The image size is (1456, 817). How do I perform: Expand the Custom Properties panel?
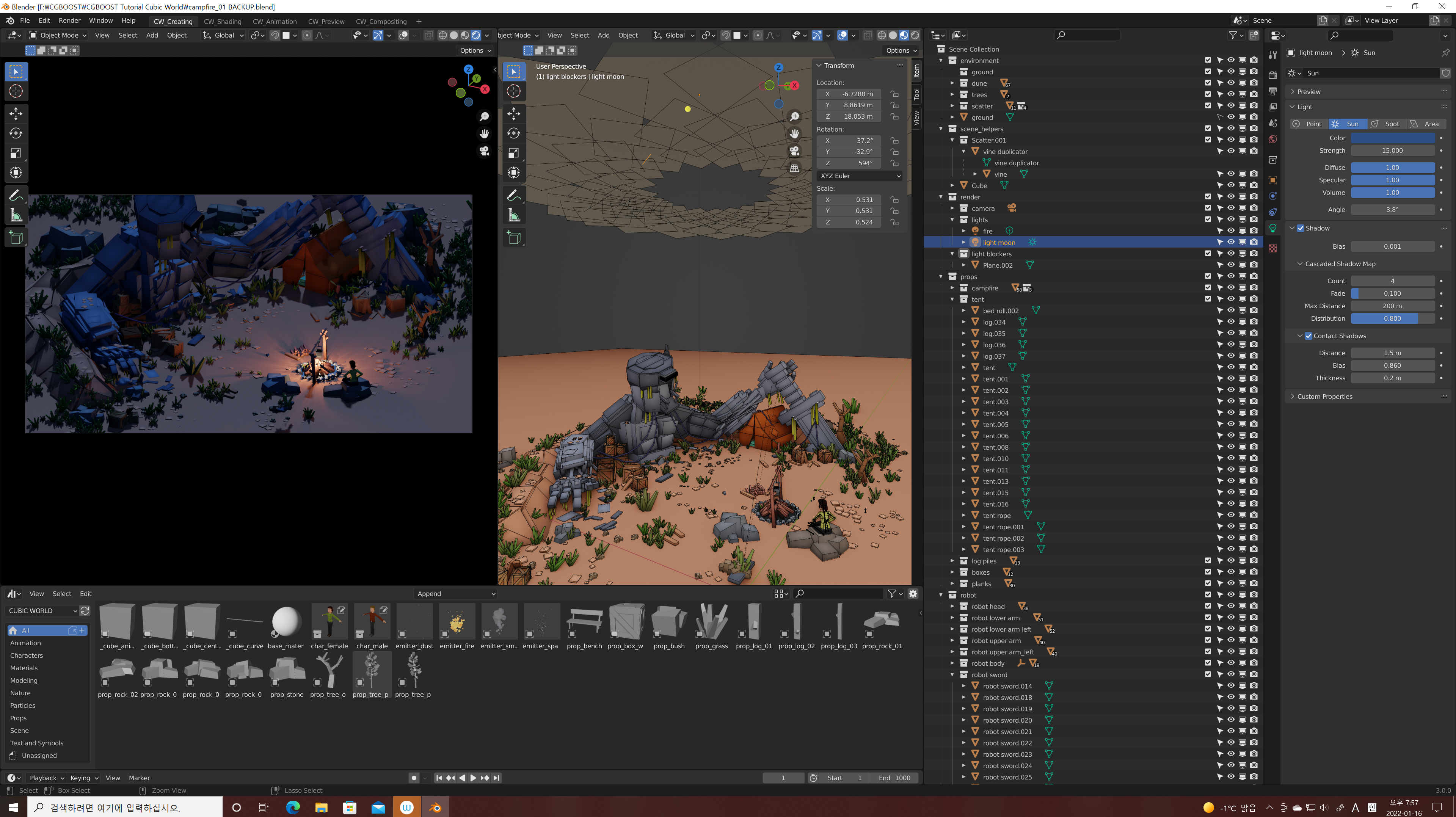1324,396
